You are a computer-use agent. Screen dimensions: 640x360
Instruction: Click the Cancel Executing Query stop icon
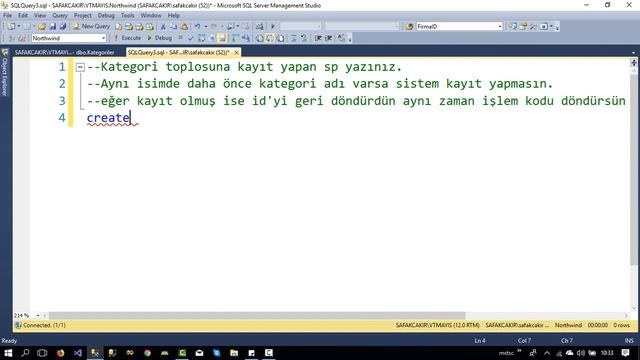coord(180,38)
